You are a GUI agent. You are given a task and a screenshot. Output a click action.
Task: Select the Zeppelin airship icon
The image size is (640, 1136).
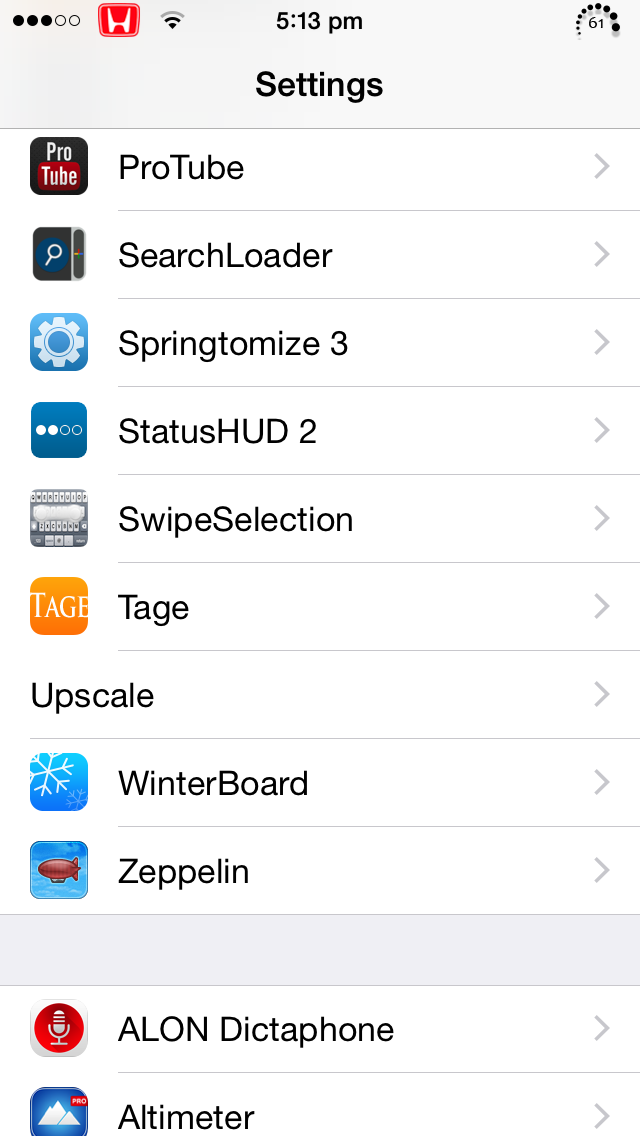pos(59,870)
